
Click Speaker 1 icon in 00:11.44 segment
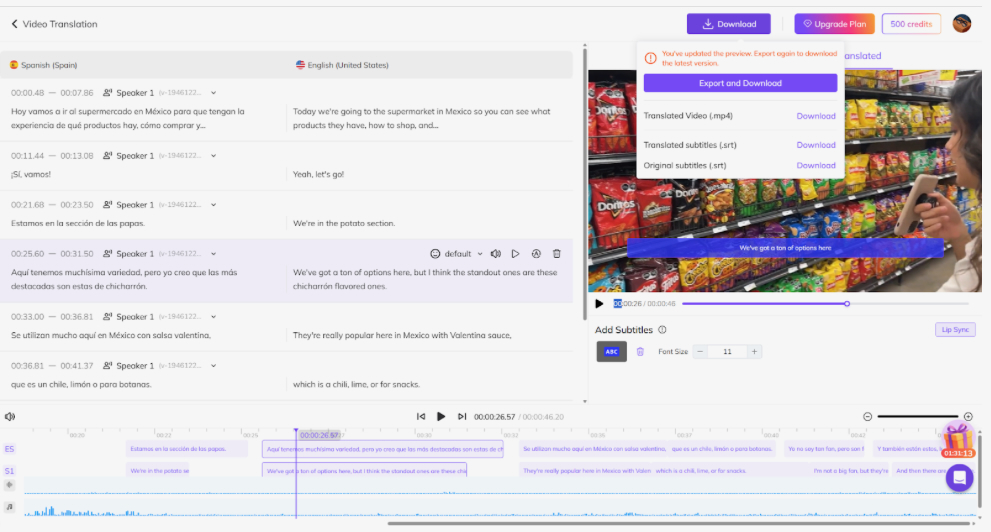click(x=107, y=156)
